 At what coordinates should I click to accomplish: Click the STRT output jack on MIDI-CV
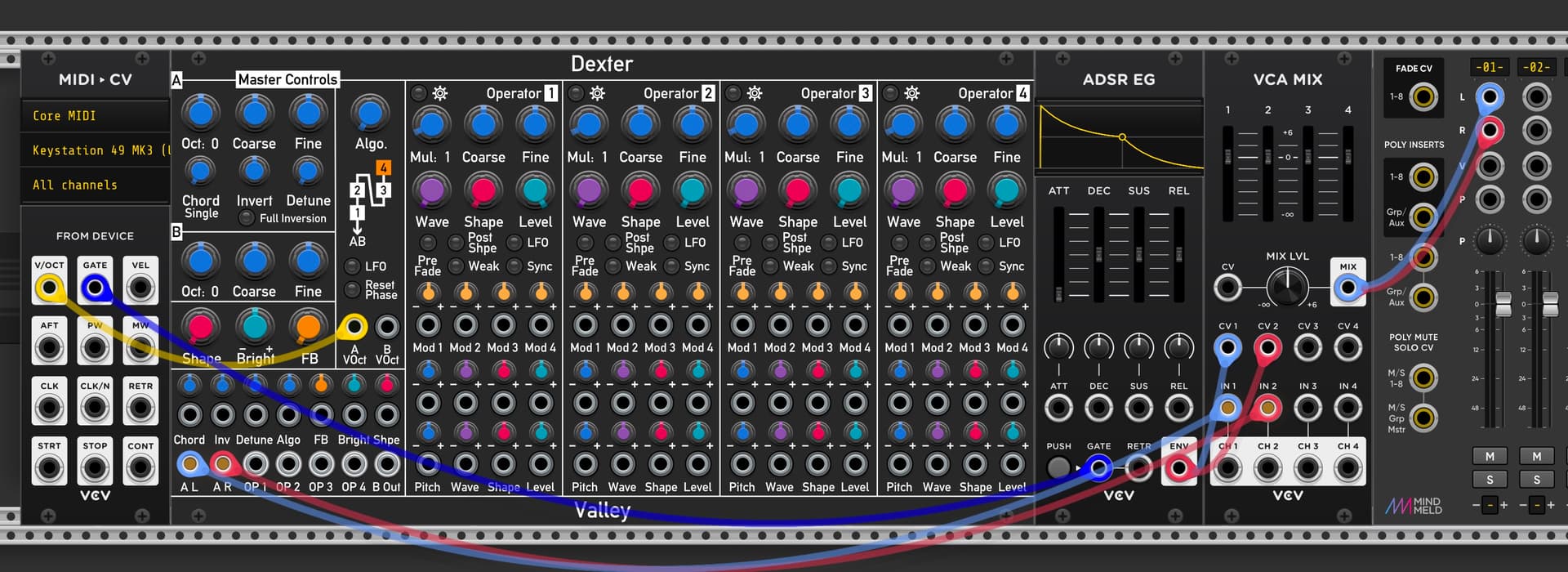click(49, 469)
